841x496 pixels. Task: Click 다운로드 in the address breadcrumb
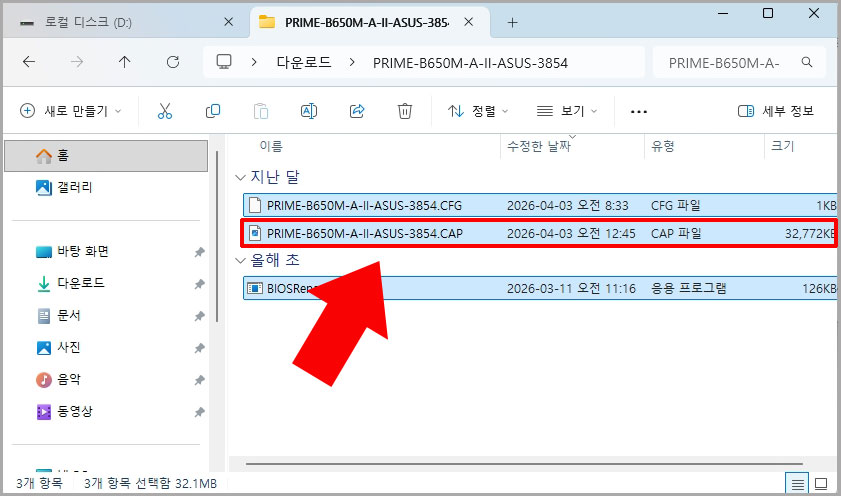(x=304, y=62)
